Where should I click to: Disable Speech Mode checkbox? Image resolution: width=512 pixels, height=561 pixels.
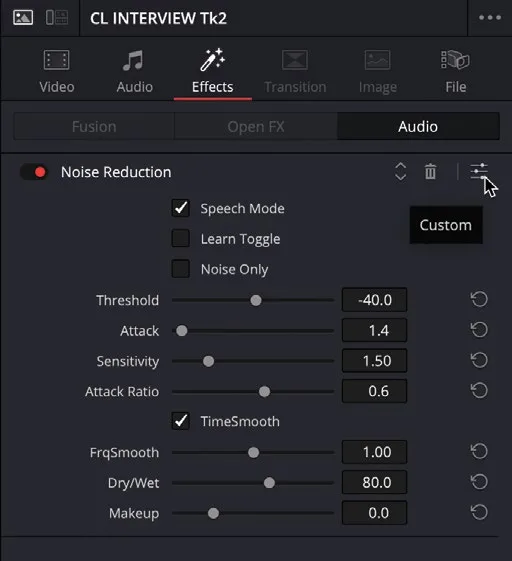[x=181, y=208]
